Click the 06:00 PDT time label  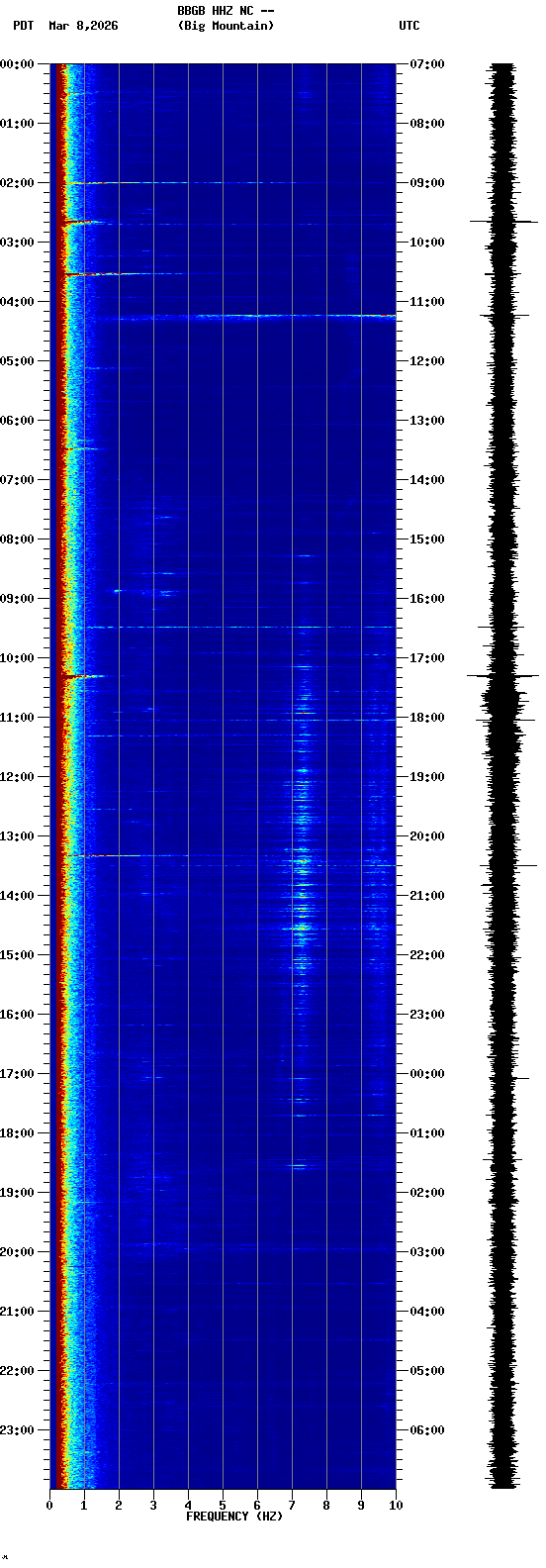point(17,421)
